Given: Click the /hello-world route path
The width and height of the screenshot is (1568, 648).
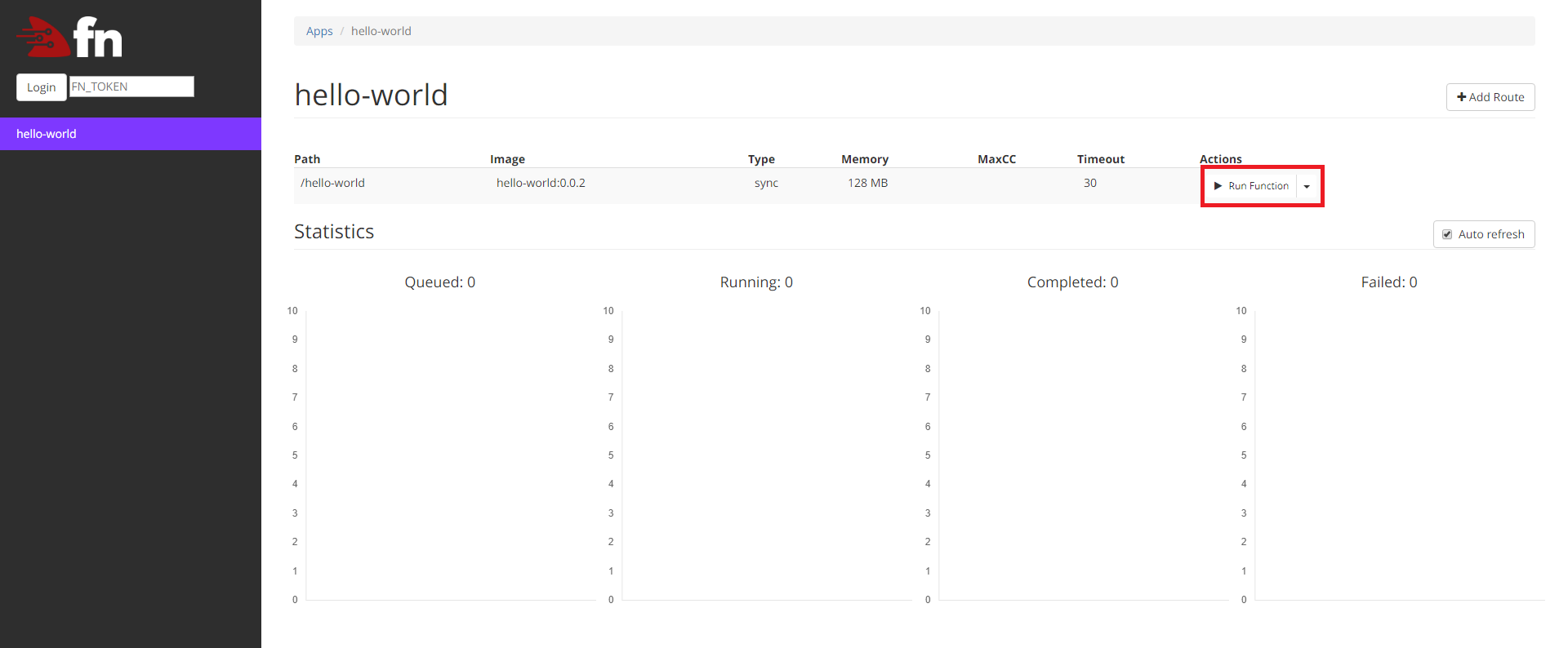Looking at the screenshot, I should 332,183.
